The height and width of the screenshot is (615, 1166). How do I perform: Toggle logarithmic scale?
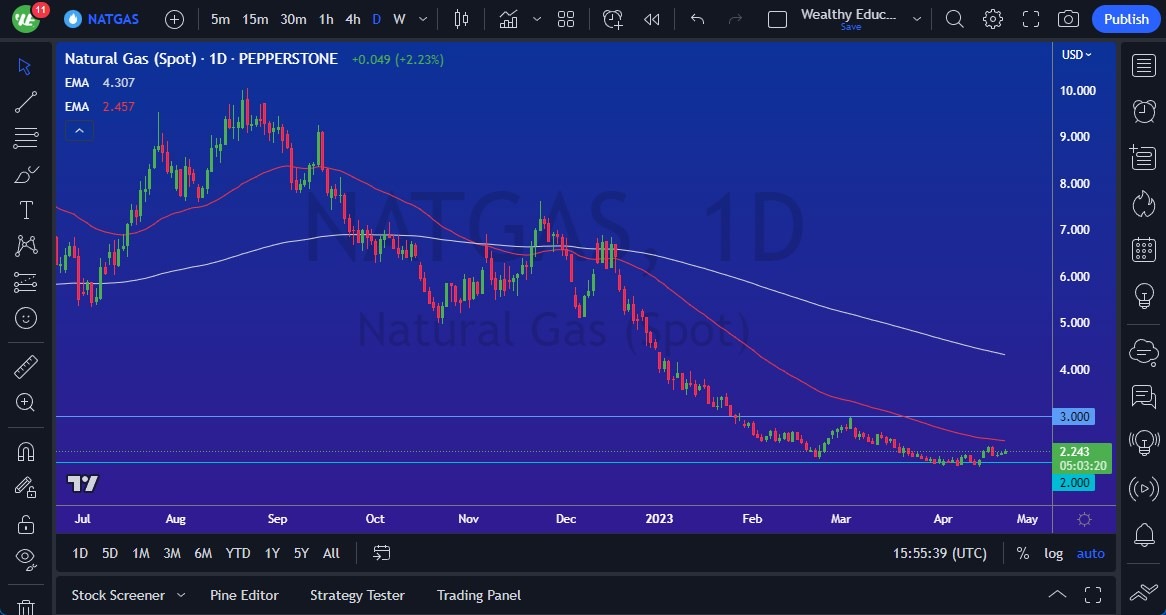click(1053, 553)
